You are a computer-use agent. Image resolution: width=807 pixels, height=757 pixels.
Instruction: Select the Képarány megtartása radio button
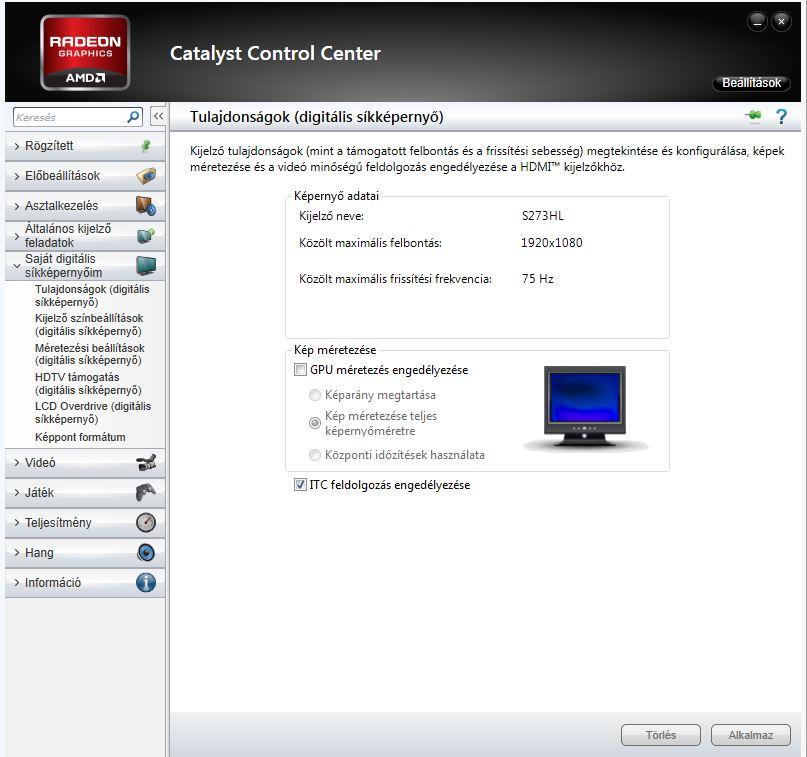[x=314, y=395]
